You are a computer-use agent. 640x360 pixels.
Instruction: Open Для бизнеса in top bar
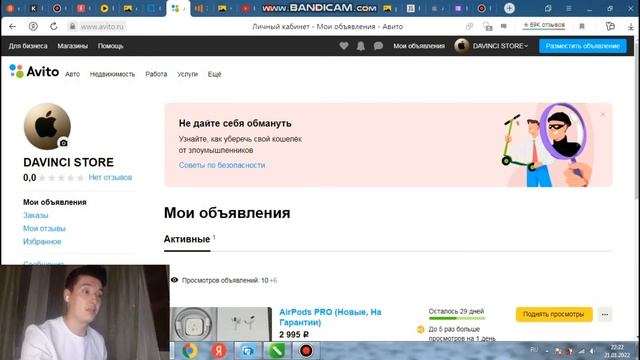pyautogui.click(x=28, y=46)
